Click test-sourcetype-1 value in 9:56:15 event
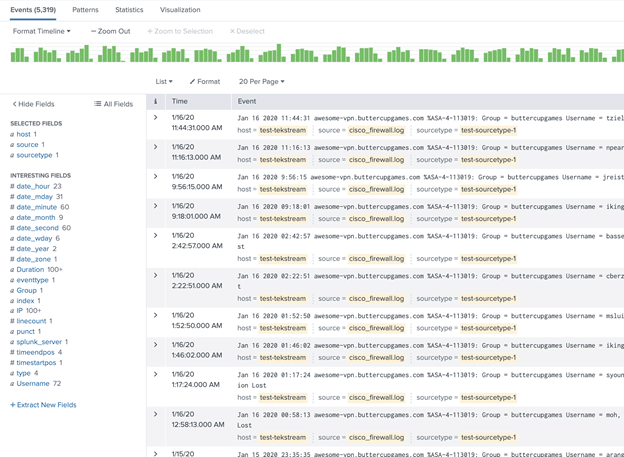Screen dimensions: 624x457 tap(488, 189)
